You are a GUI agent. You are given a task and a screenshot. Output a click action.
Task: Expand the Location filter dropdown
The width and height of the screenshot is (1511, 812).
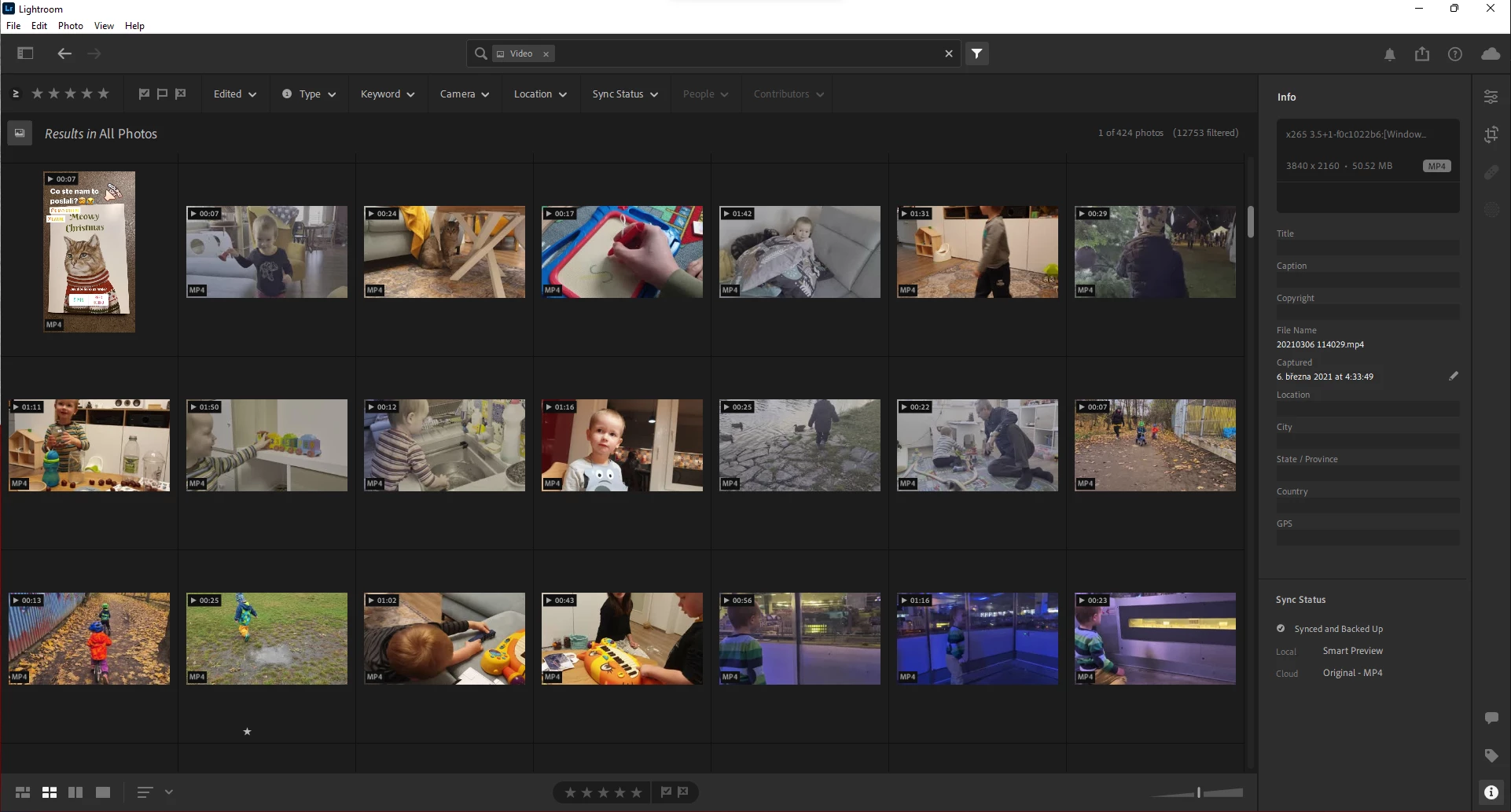pyautogui.click(x=540, y=94)
